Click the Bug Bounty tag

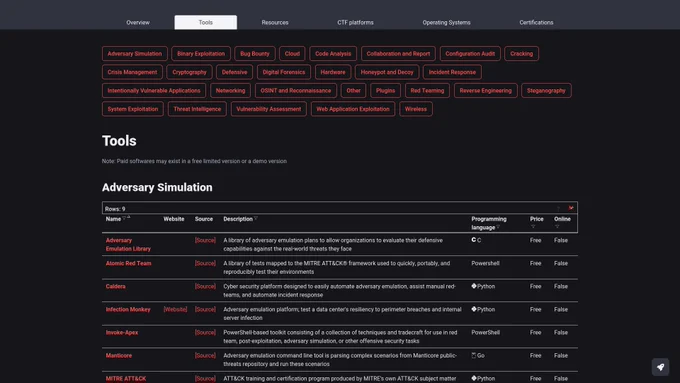(255, 54)
